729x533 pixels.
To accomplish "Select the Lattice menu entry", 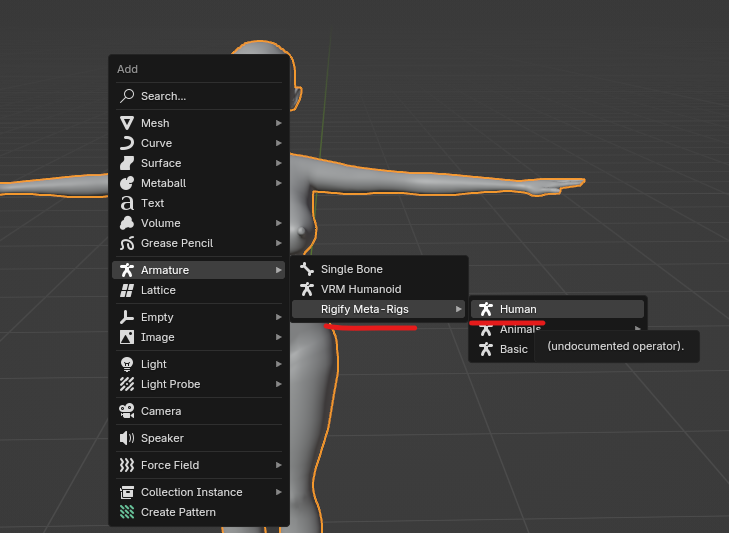I will (x=199, y=290).
